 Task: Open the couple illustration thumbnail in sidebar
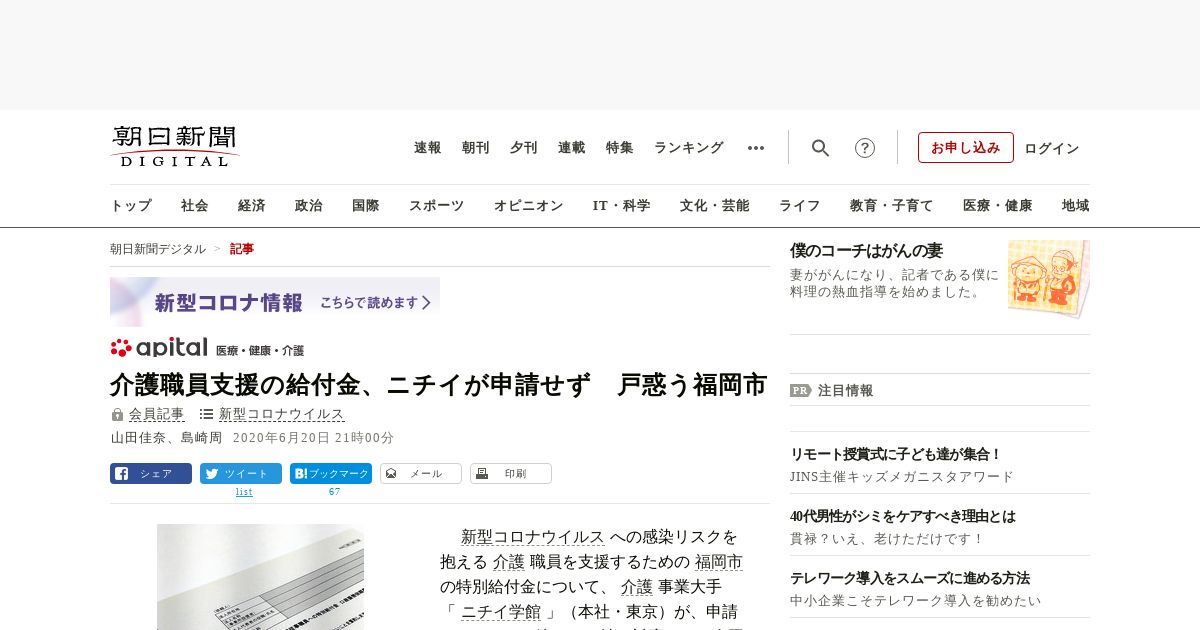(x=1049, y=279)
